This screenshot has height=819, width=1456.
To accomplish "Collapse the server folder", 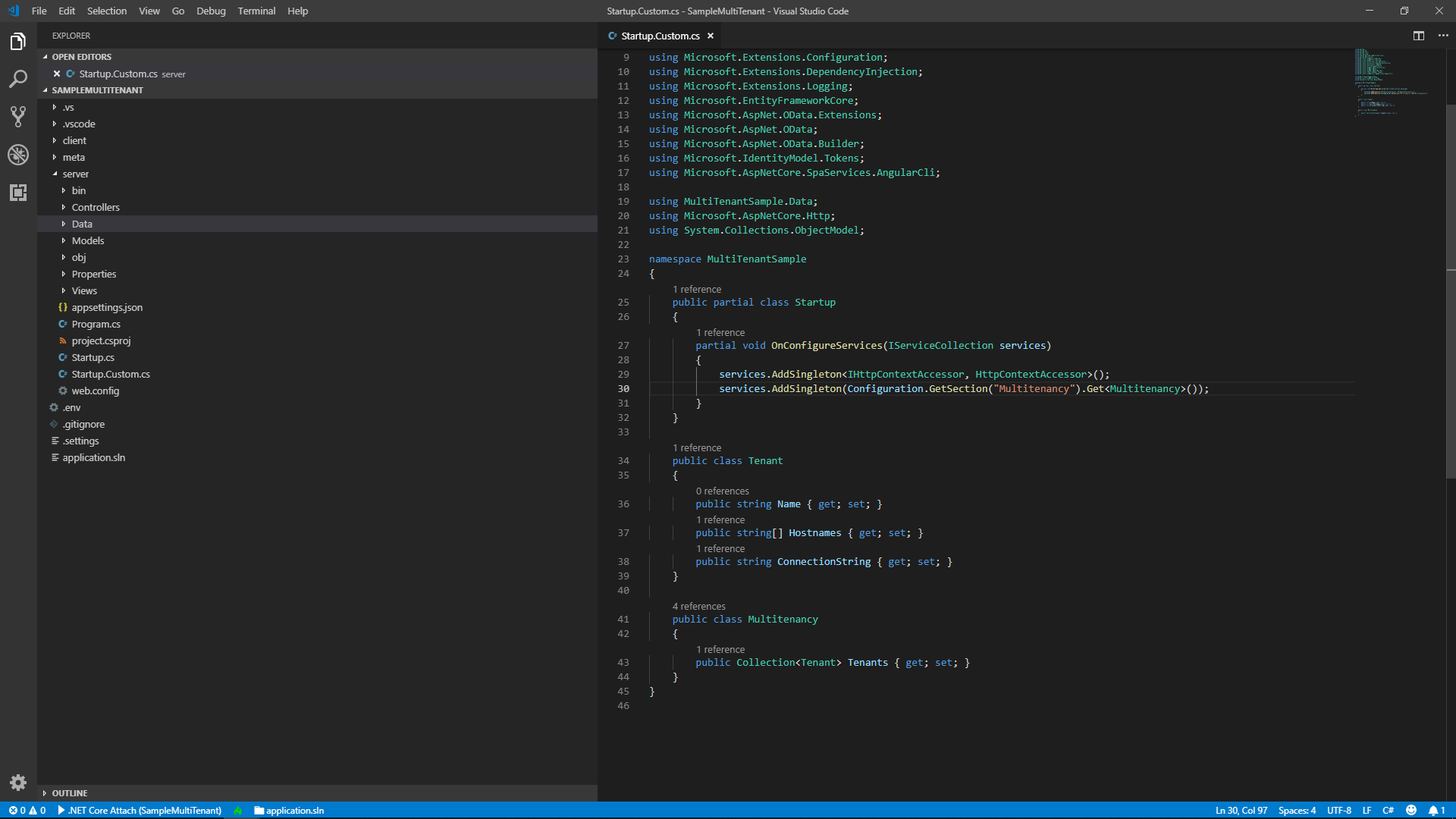I will [x=76, y=174].
